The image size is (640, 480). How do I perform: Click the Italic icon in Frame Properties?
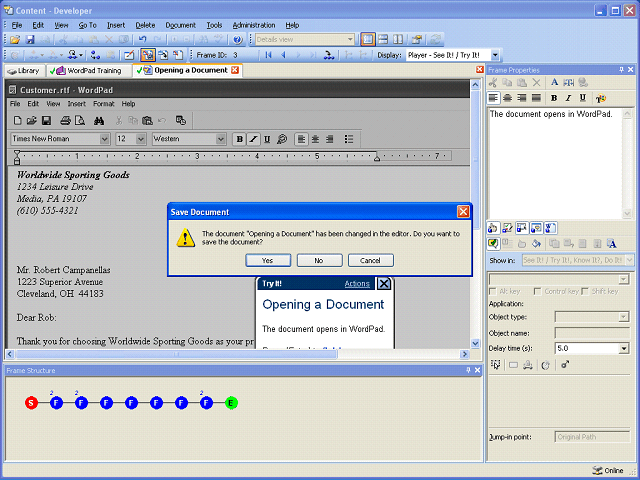(568, 98)
